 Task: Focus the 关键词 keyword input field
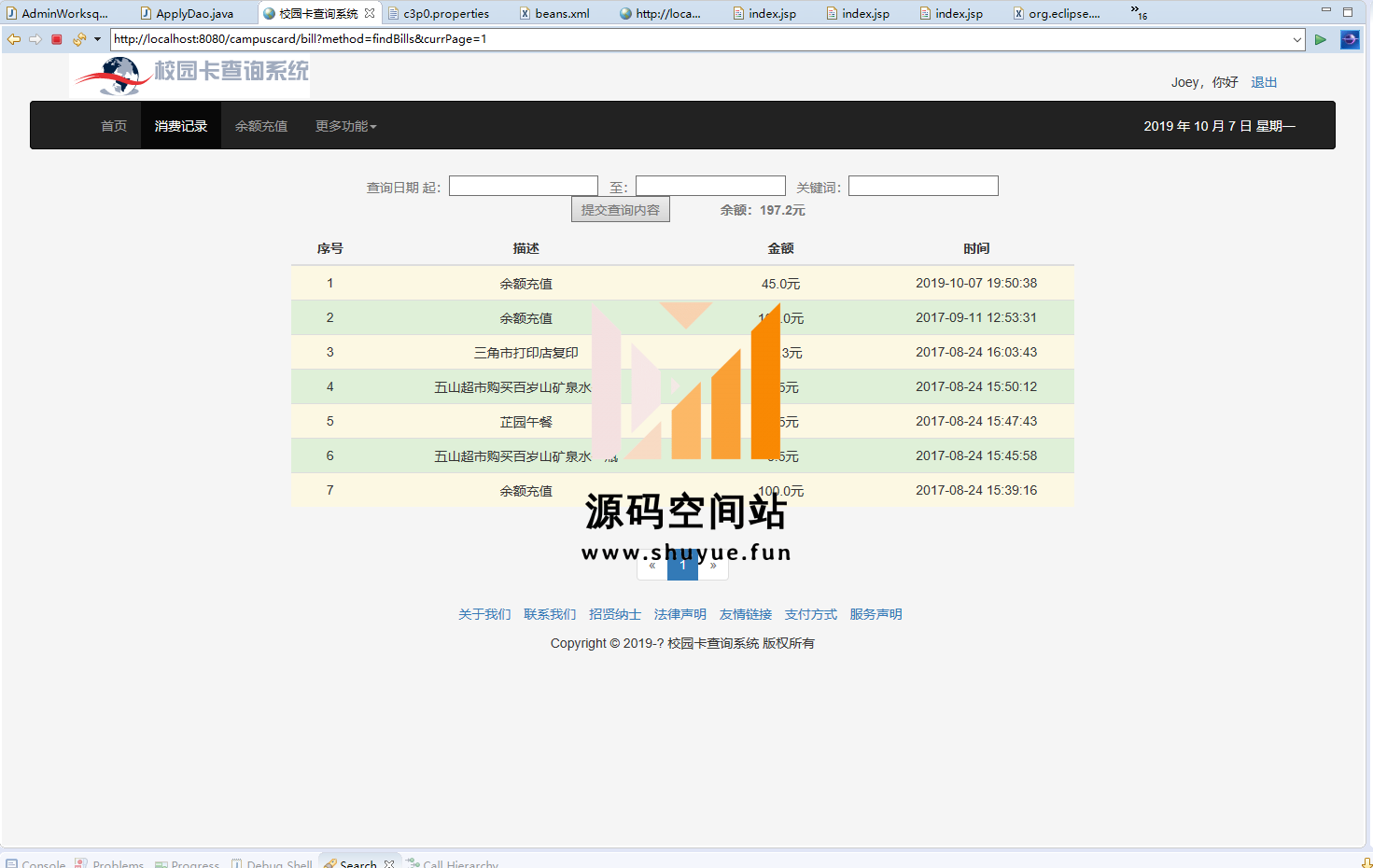point(923,186)
